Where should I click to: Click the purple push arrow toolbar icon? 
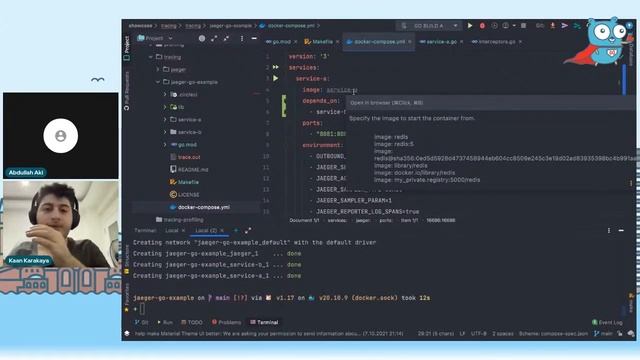click(x=564, y=26)
